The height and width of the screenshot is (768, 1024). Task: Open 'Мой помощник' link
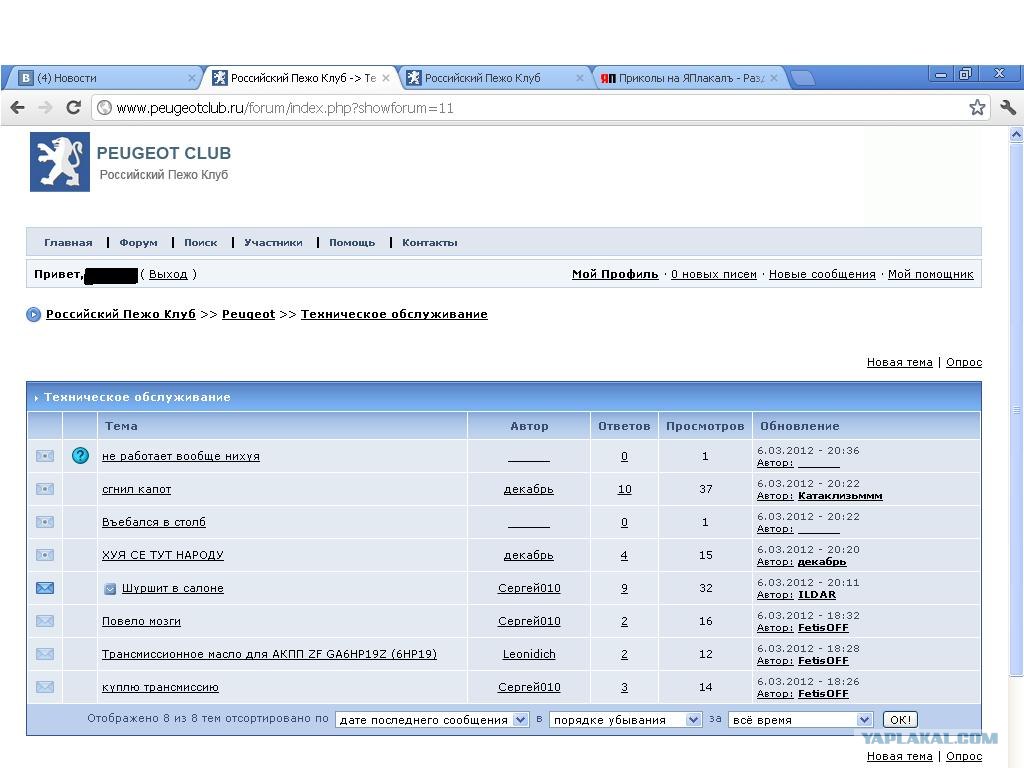(931, 274)
